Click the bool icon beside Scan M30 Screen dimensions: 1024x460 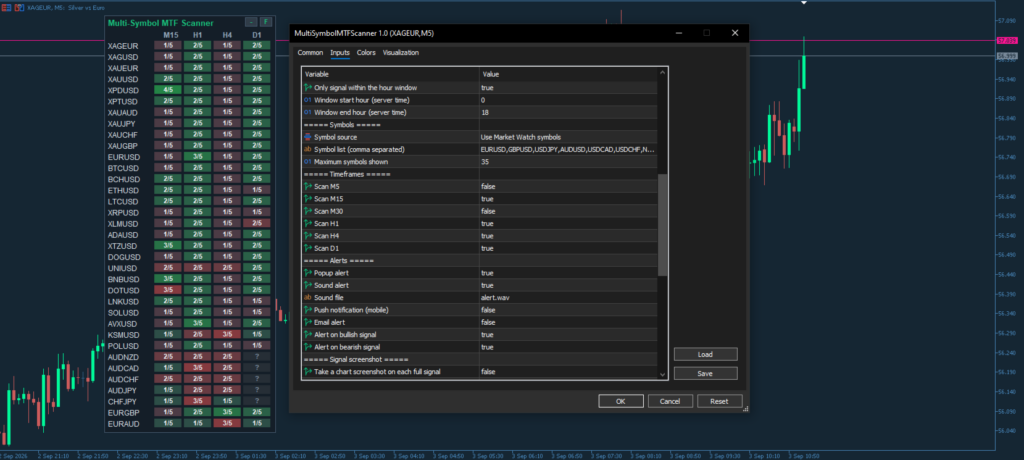[308, 211]
